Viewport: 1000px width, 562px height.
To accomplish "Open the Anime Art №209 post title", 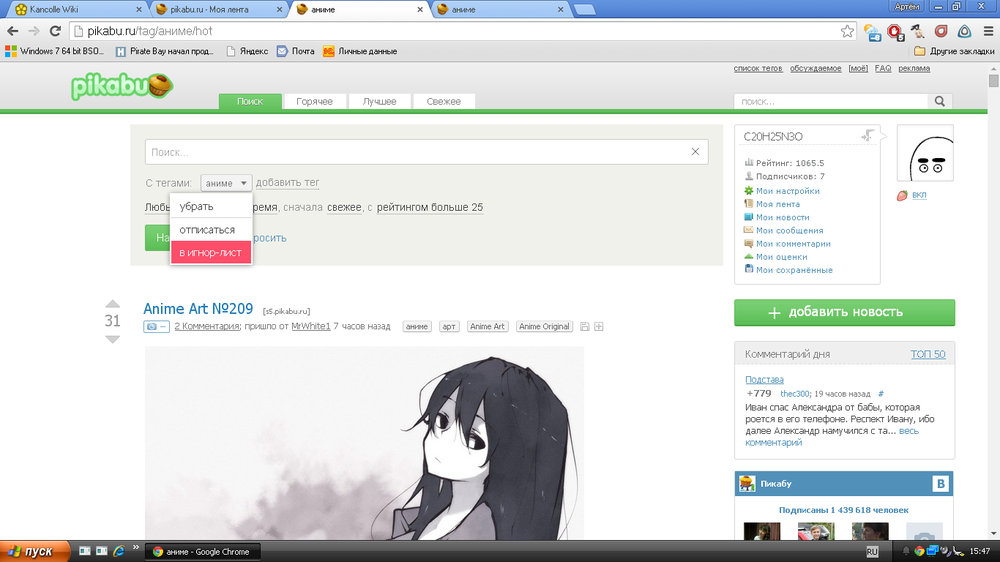I will pos(198,309).
